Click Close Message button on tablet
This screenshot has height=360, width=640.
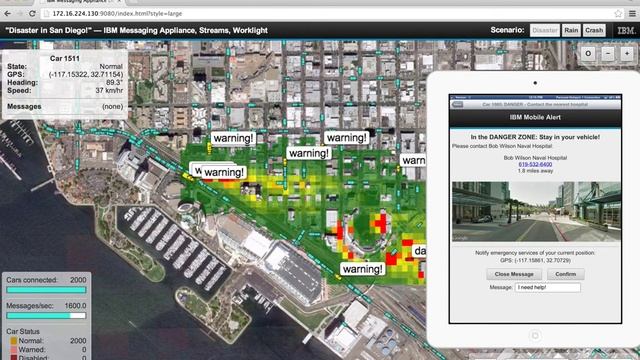pyautogui.click(x=514, y=274)
